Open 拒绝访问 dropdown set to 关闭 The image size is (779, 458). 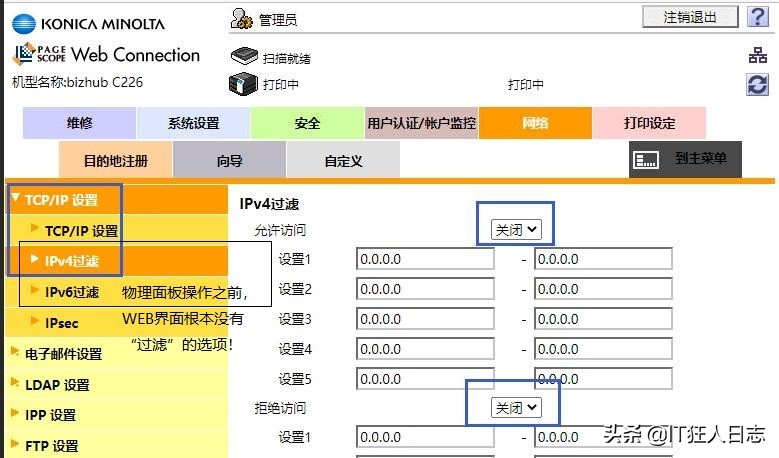pyautogui.click(x=516, y=407)
